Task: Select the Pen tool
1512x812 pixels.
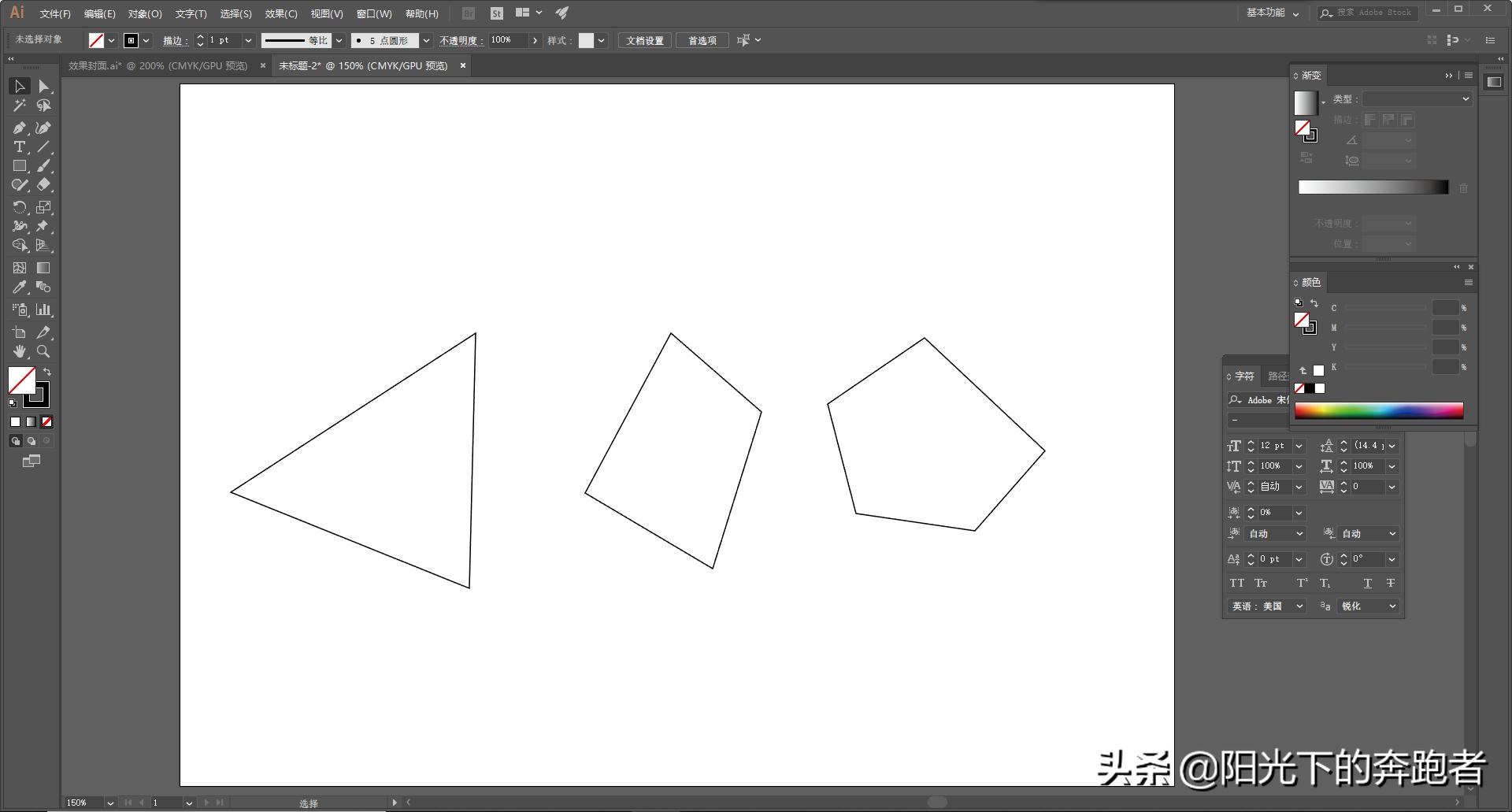Action: pos(20,127)
